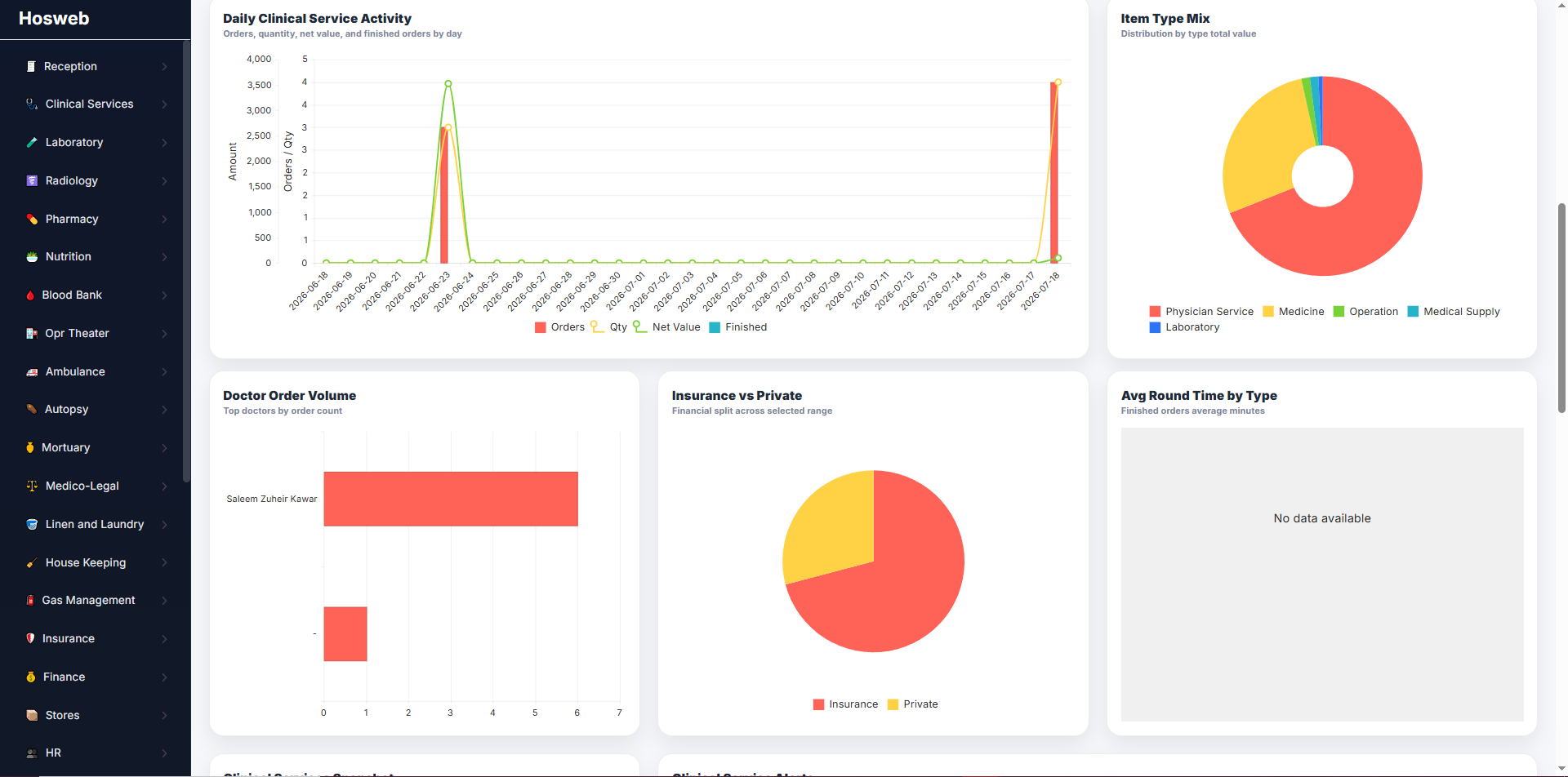This screenshot has width=1568, height=777.
Task: Toggle Operation in Item Type Mix legend
Action: (1365, 312)
